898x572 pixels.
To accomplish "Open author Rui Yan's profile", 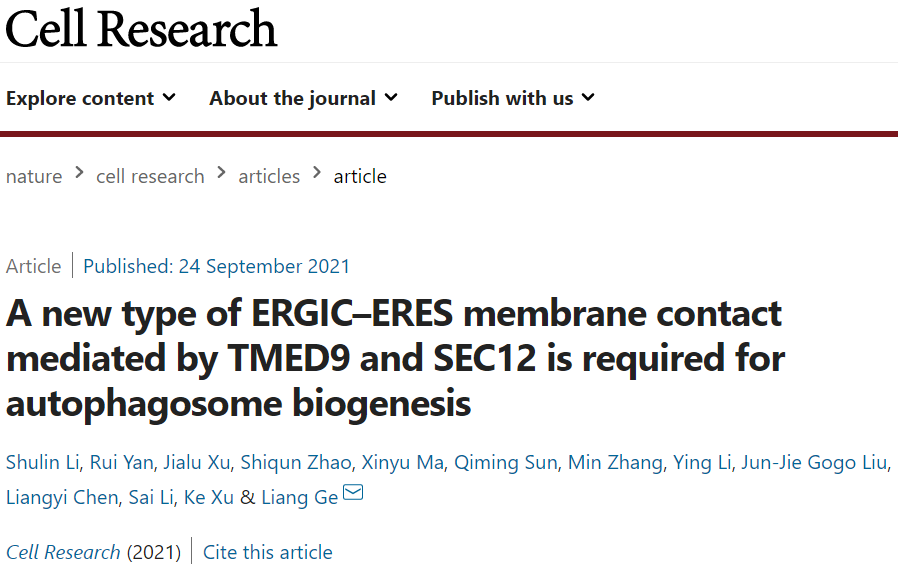I will (120, 462).
